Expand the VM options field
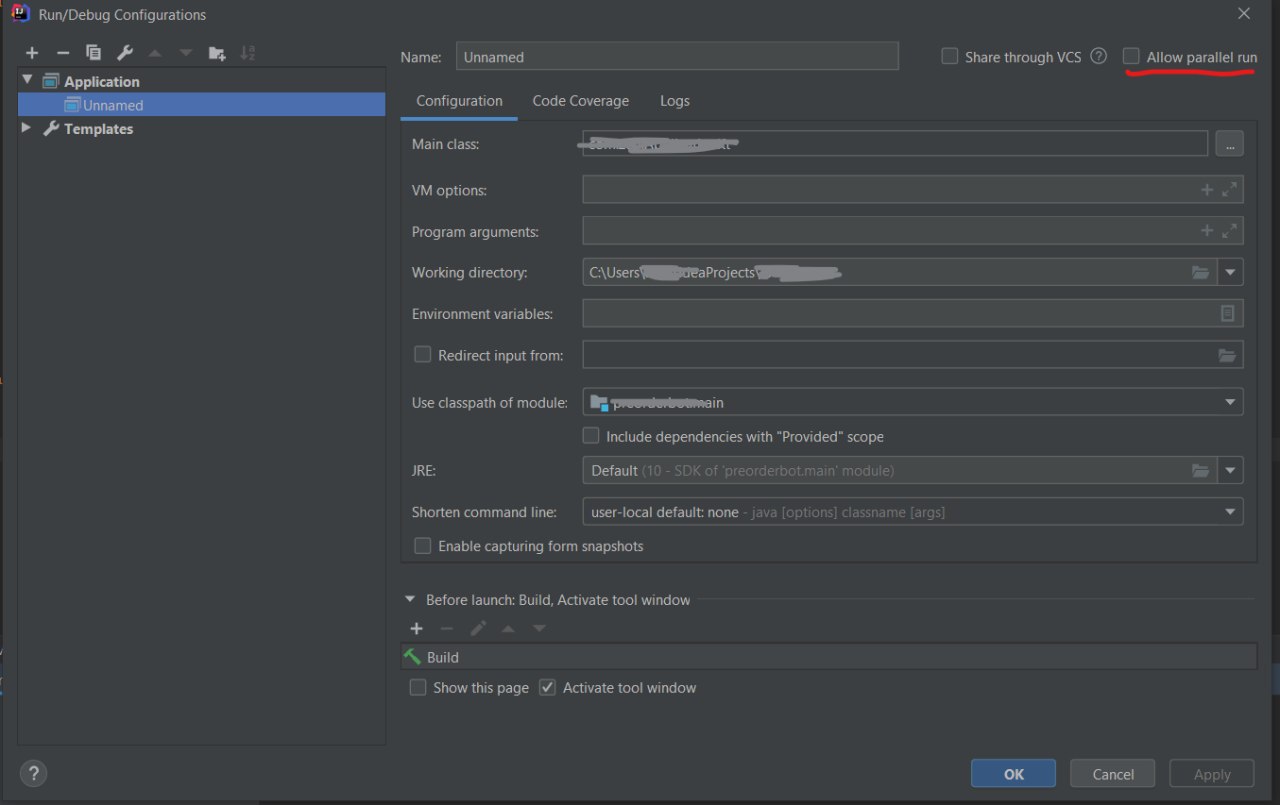The width and height of the screenshot is (1280, 805). click(x=1230, y=190)
